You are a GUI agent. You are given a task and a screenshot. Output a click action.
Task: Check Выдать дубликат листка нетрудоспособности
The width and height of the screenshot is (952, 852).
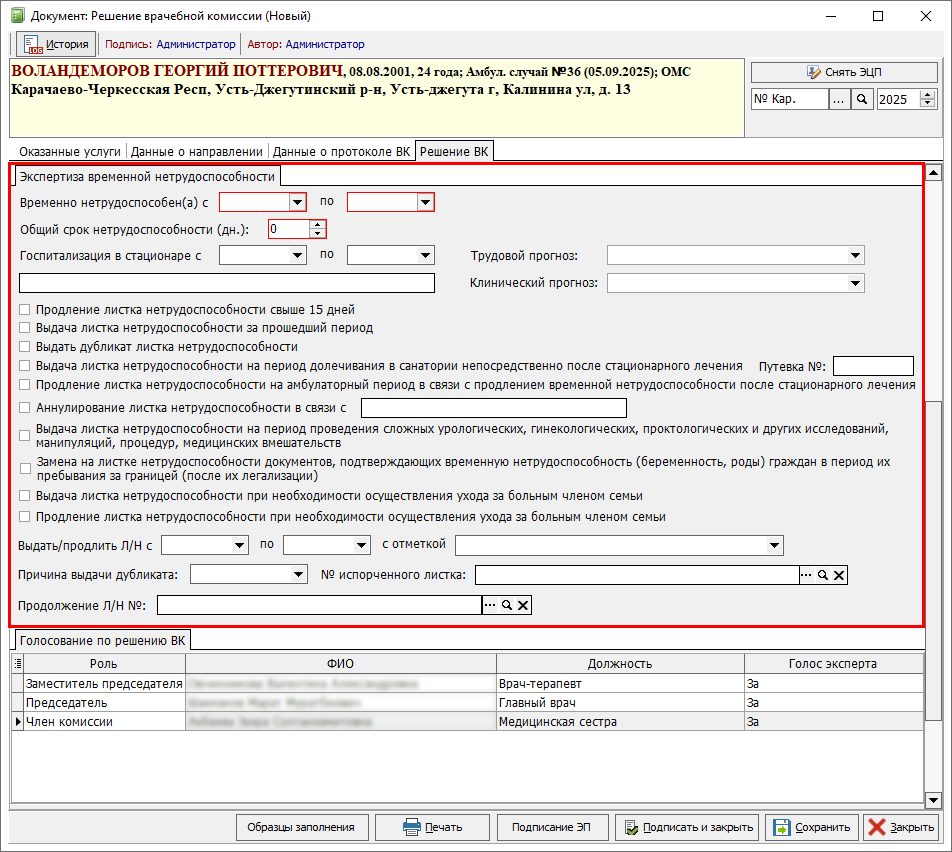(x=24, y=347)
